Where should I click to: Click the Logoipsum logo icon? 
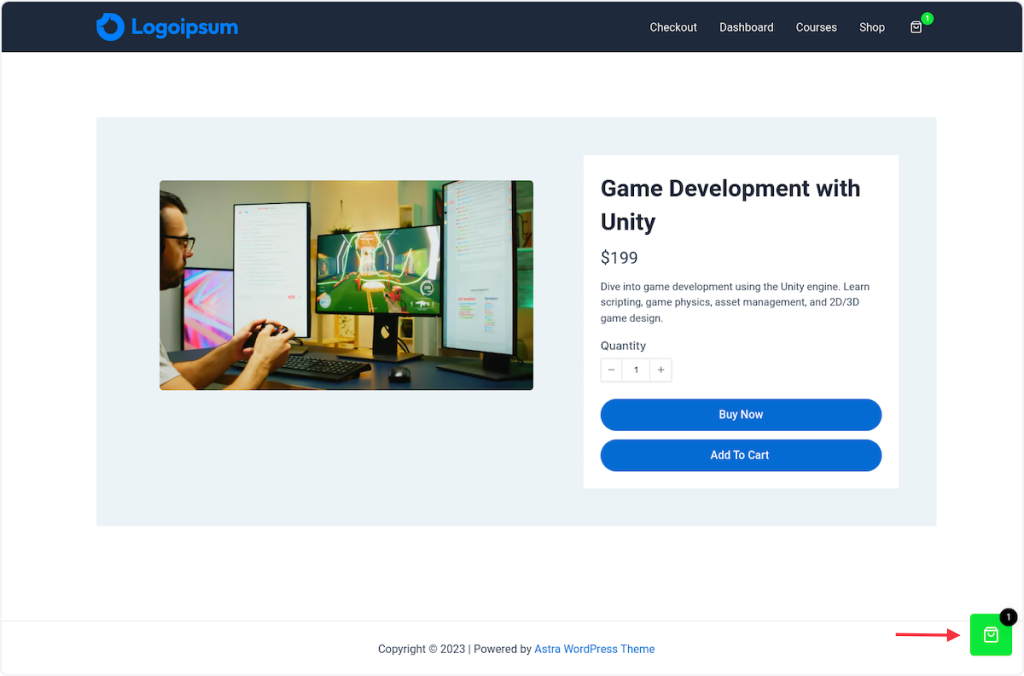pos(110,27)
